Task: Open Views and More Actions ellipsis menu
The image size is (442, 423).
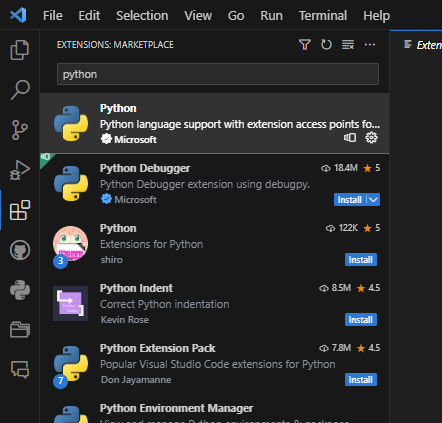Action: [370, 44]
